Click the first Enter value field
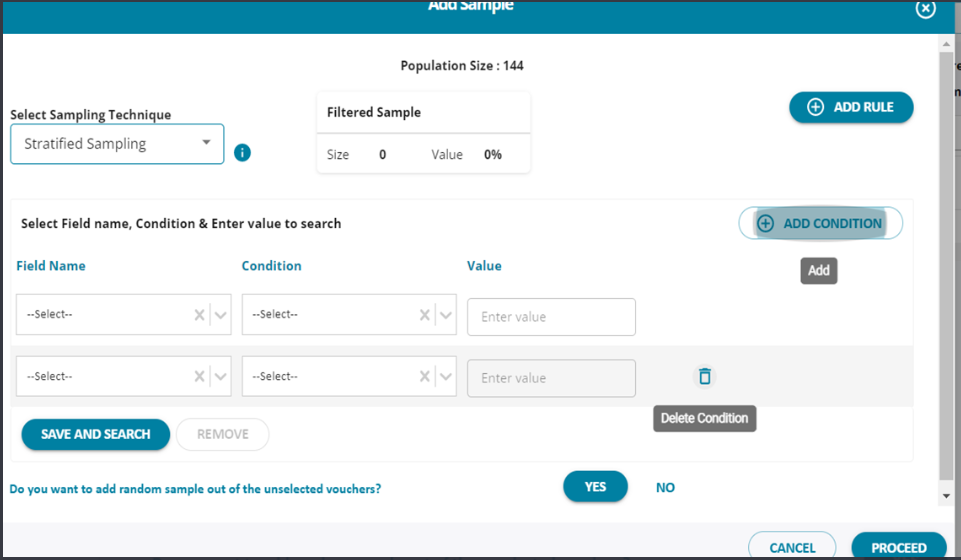 click(551, 317)
